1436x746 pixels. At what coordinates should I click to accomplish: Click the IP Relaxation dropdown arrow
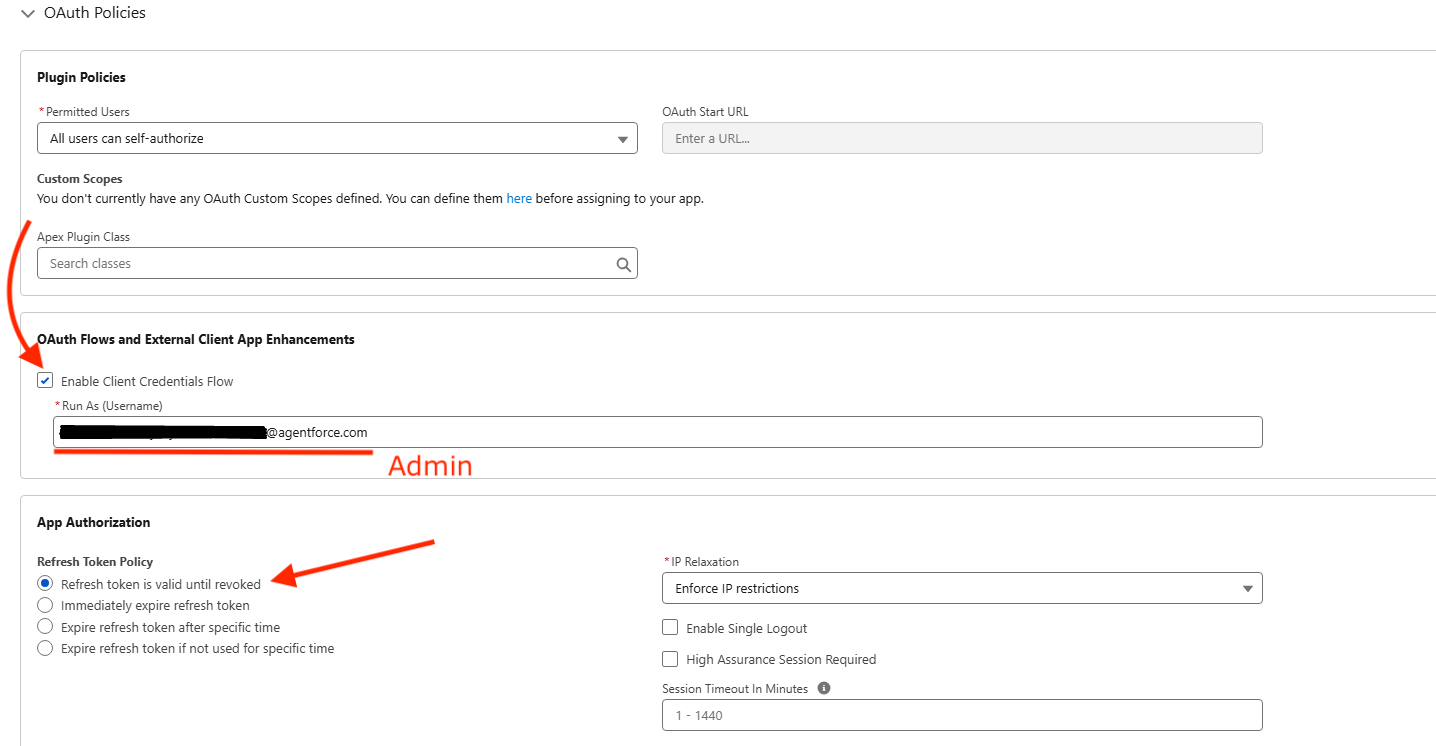[1247, 589]
